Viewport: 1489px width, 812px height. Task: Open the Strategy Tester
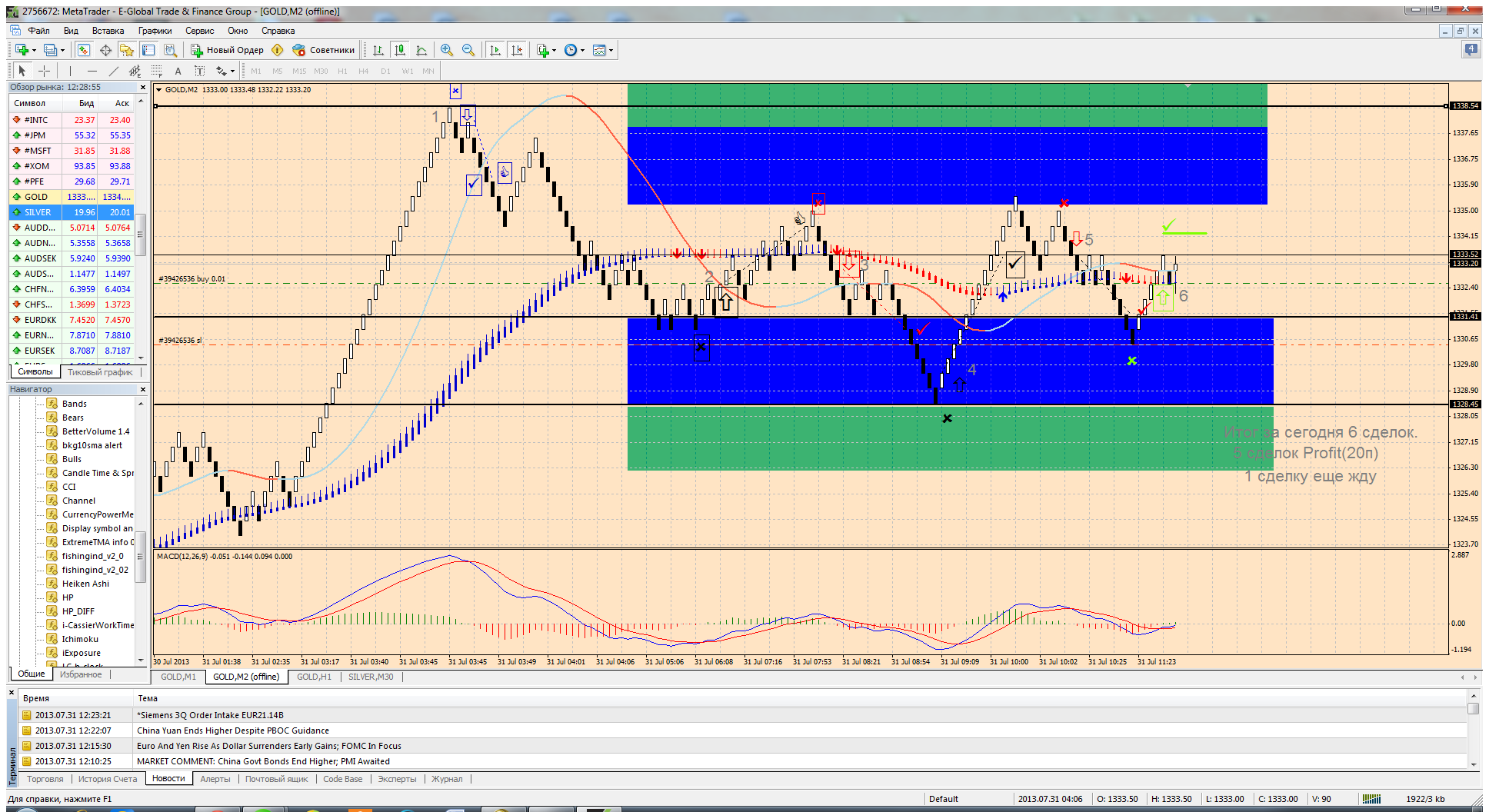[170, 50]
